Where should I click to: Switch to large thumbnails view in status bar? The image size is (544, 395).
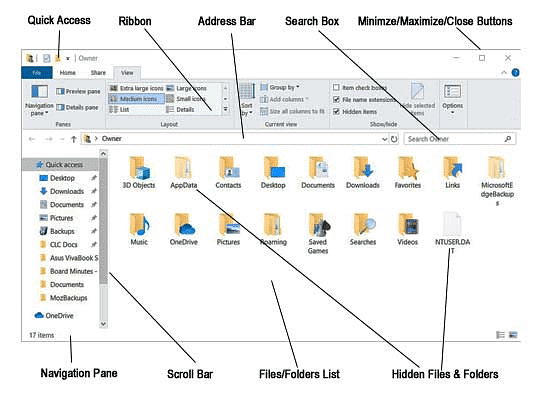tap(513, 335)
